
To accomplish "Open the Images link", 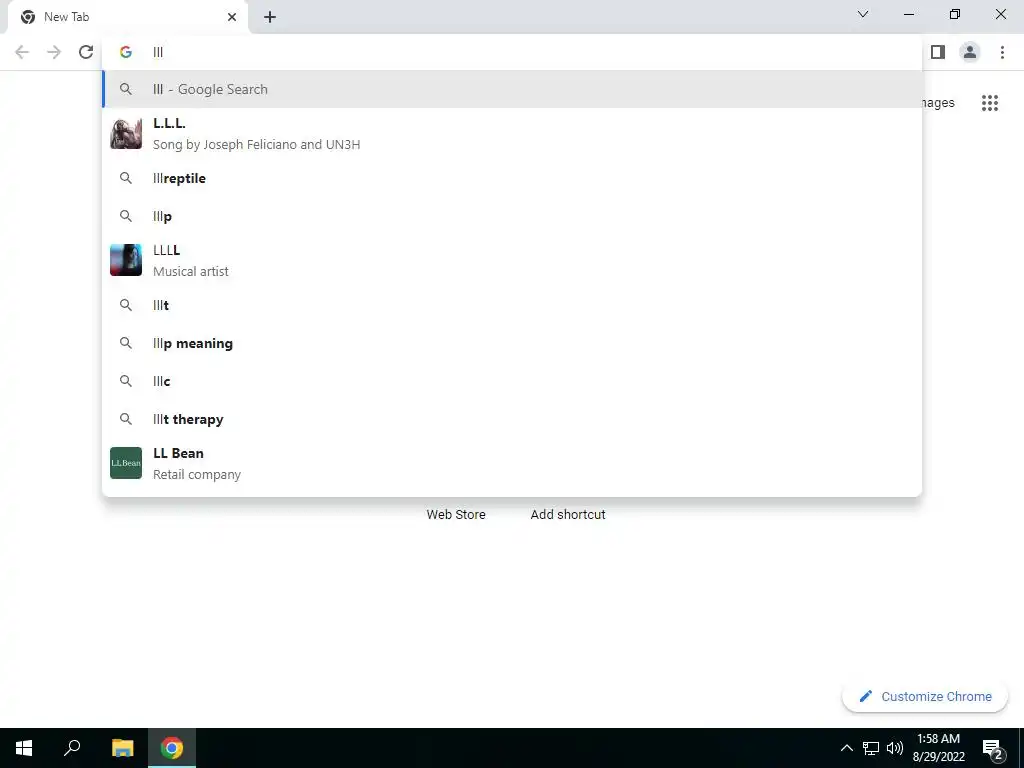I will 938,103.
